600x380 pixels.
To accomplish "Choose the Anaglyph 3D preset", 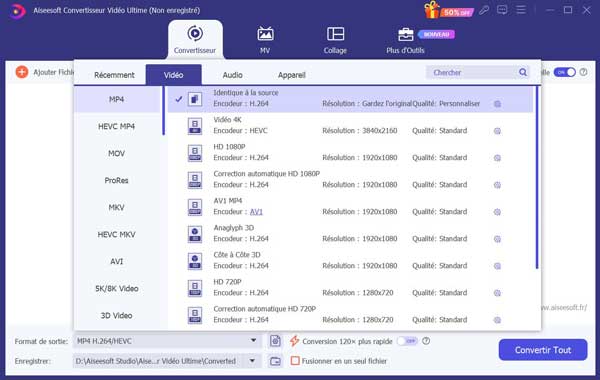I will pos(350,234).
